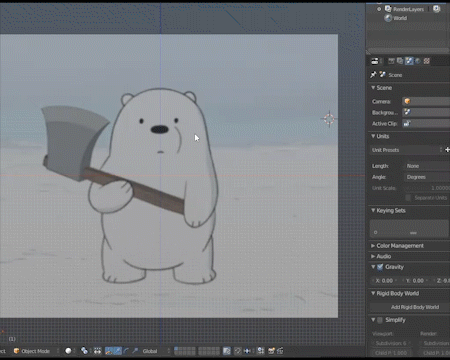
Task: Click the Scene icon in the breadcrumb
Action: click(x=383, y=75)
